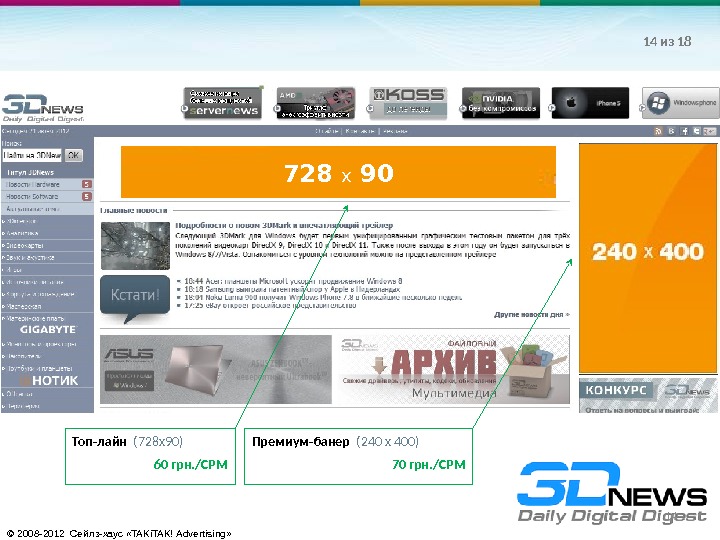Click the GIGABYTE sponsor logo in the sidebar

point(48,330)
